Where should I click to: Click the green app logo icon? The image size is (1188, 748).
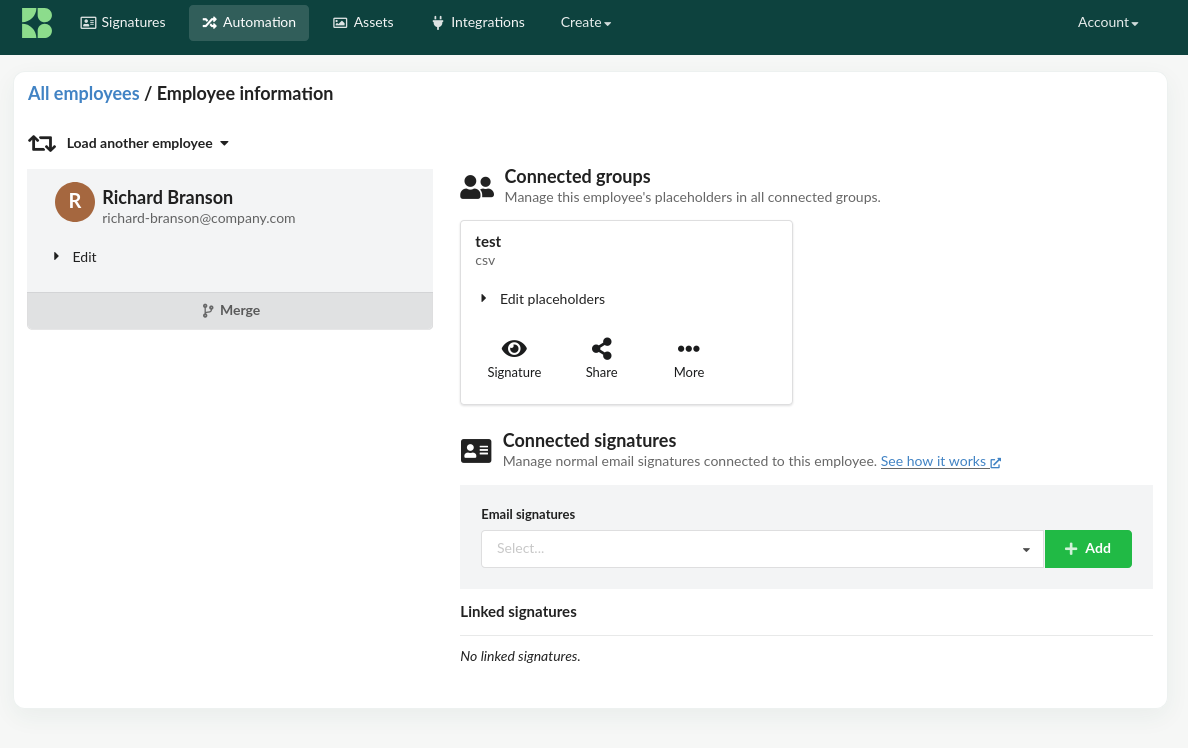pyautogui.click(x=37, y=23)
